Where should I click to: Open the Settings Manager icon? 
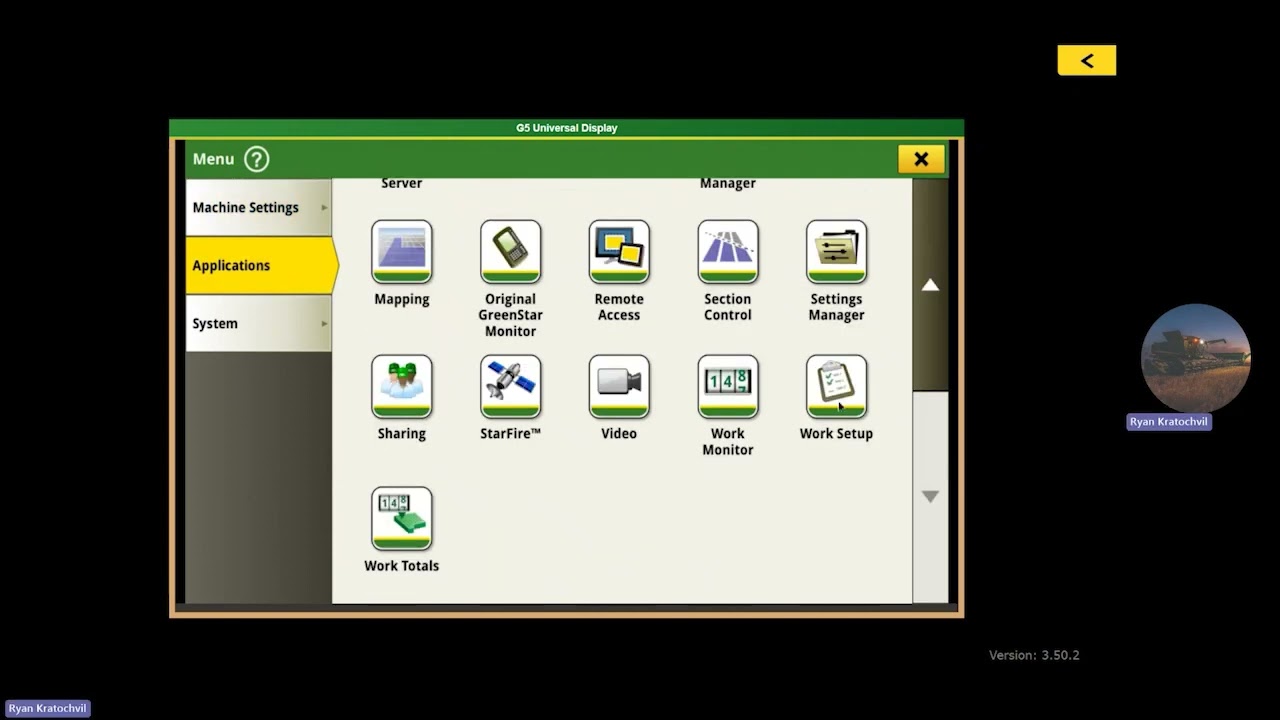point(836,251)
